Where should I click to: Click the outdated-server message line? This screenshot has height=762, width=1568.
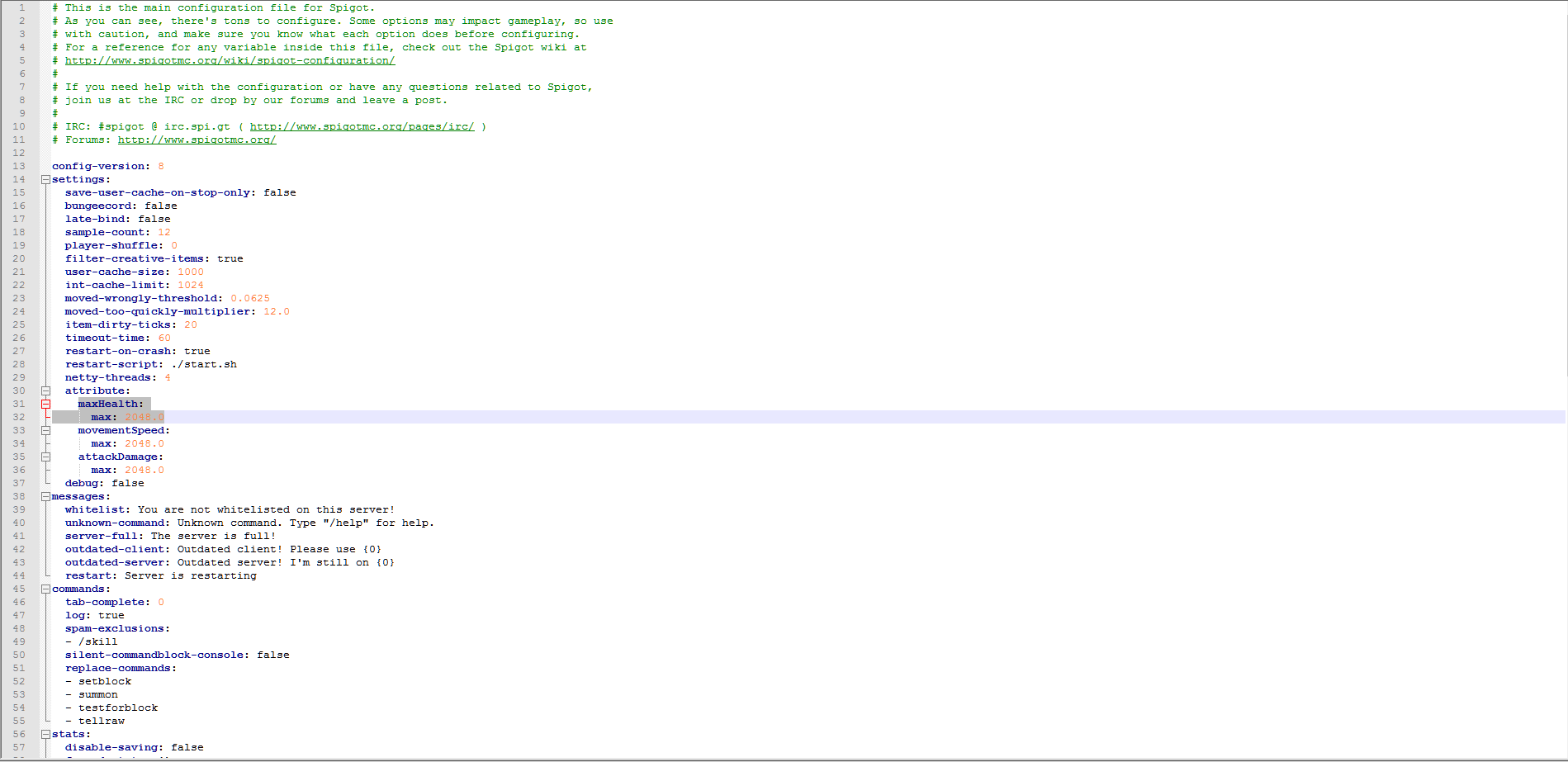(x=230, y=562)
